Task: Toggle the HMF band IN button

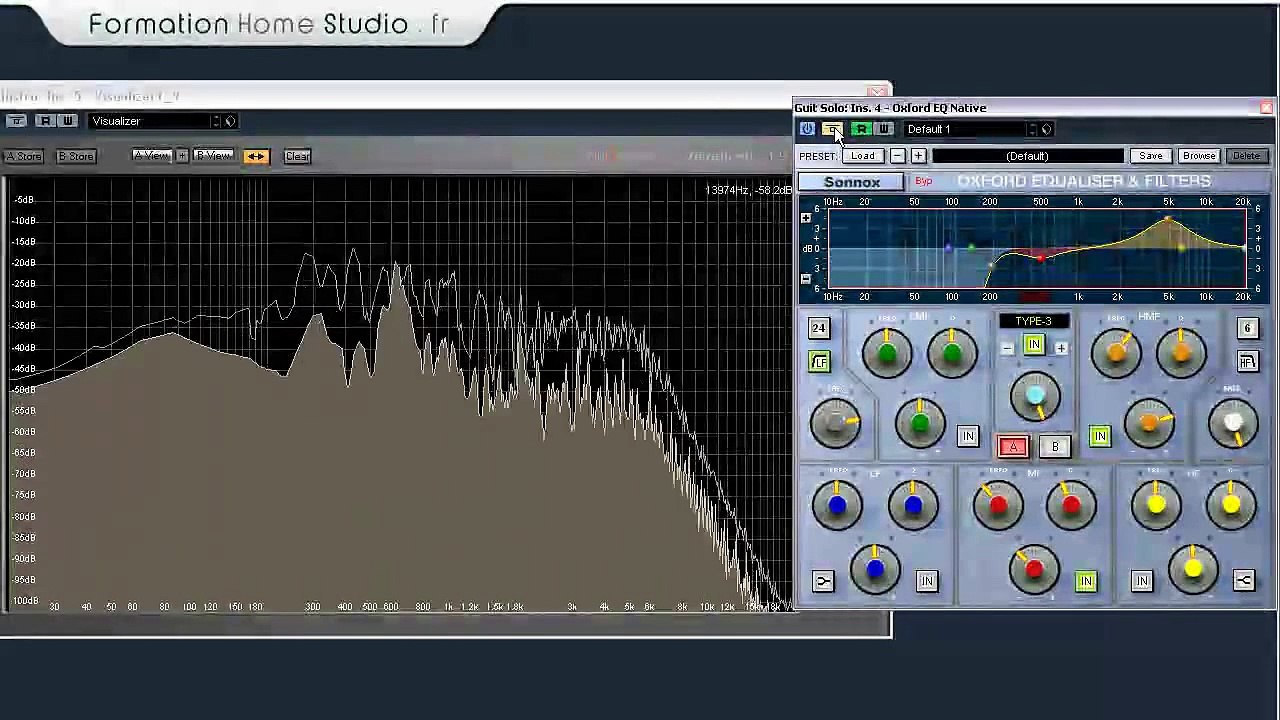Action: point(1099,436)
